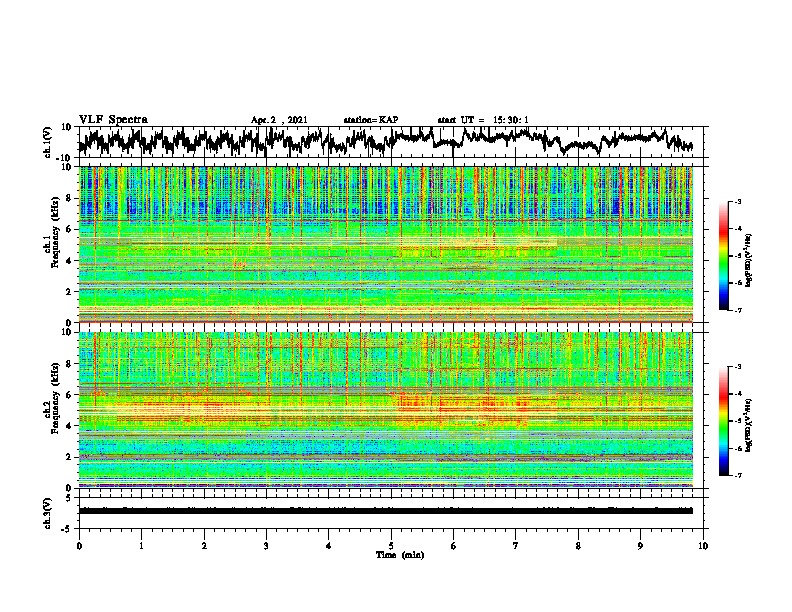Click time axis tick label 5
This screenshot has width=792, height=612.
click(x=391, y=546)
